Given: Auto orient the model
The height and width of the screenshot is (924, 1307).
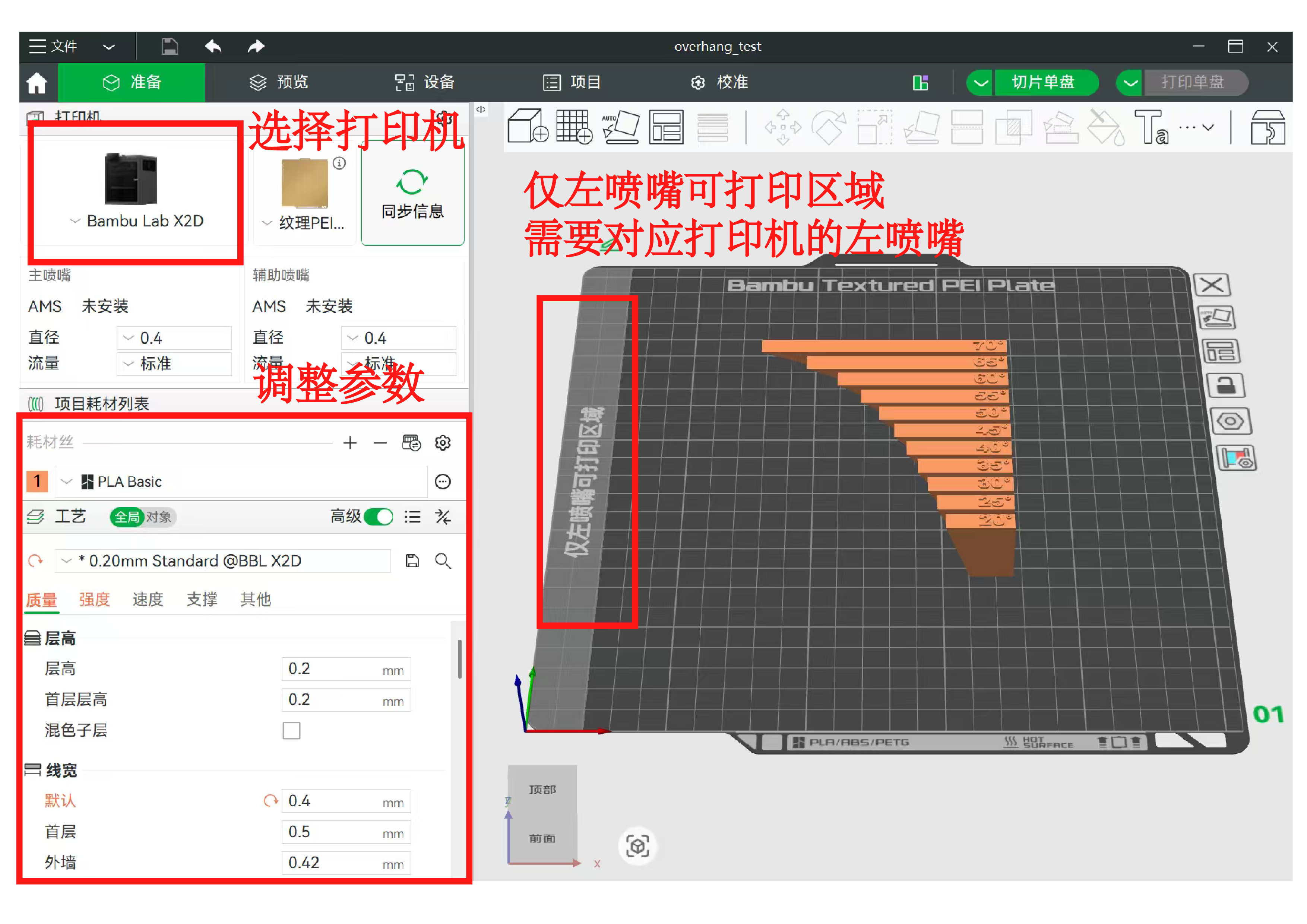Looking at the screenshot, I should click(x=620, y=126).
